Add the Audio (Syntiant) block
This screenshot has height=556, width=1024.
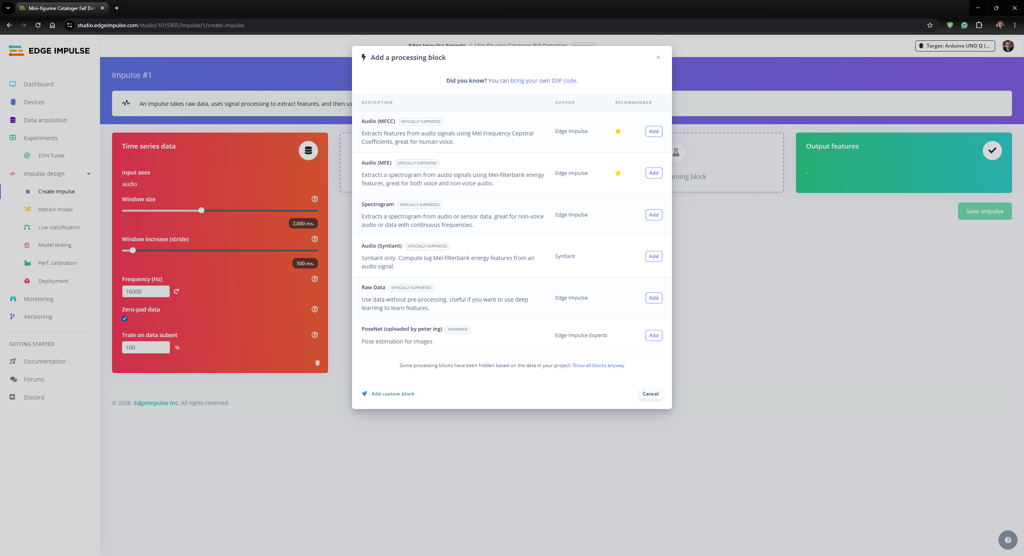click(653, 256)
